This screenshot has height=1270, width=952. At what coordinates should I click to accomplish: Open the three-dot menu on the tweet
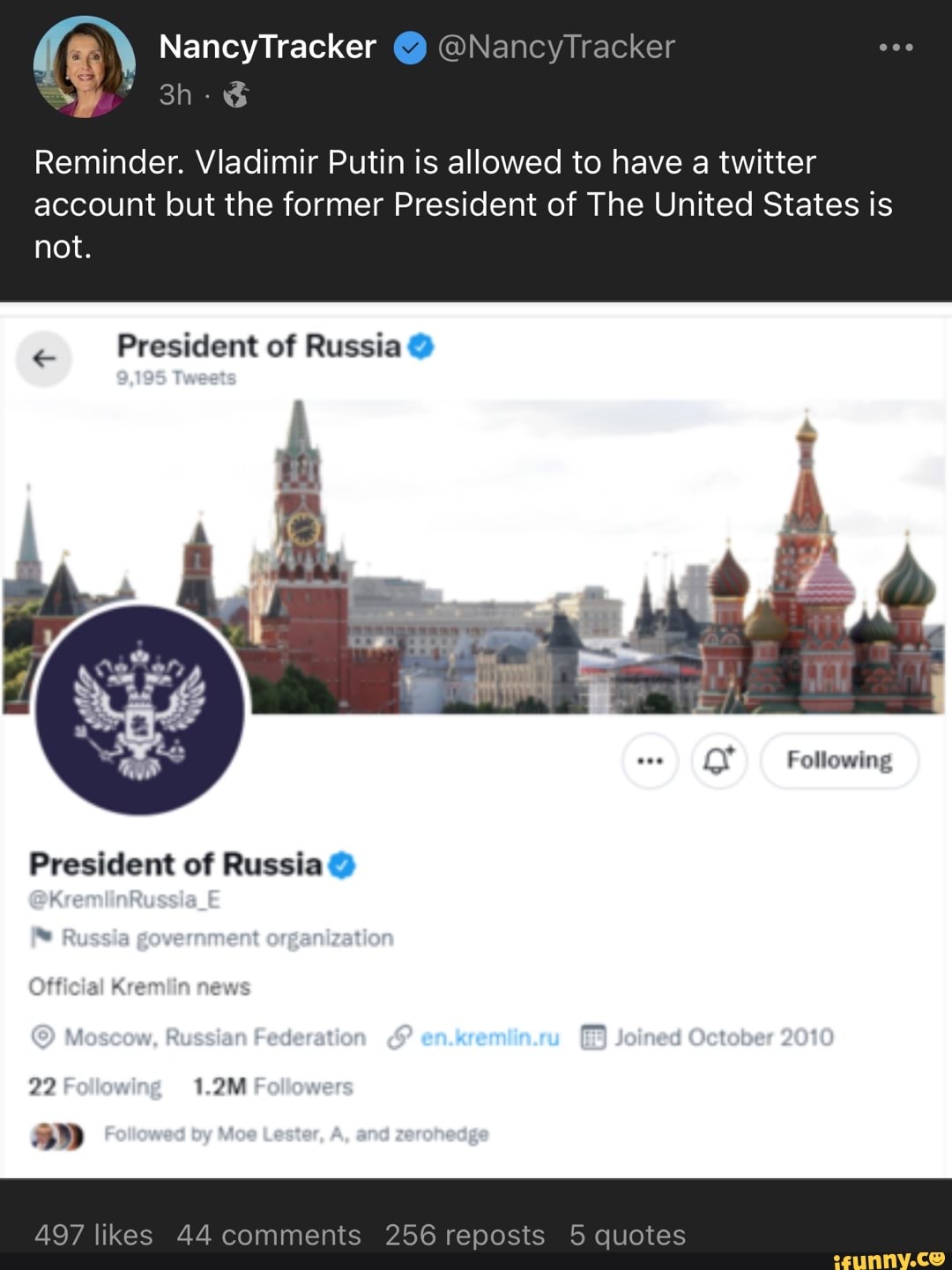pyautogui.click(x=896, y=48)
